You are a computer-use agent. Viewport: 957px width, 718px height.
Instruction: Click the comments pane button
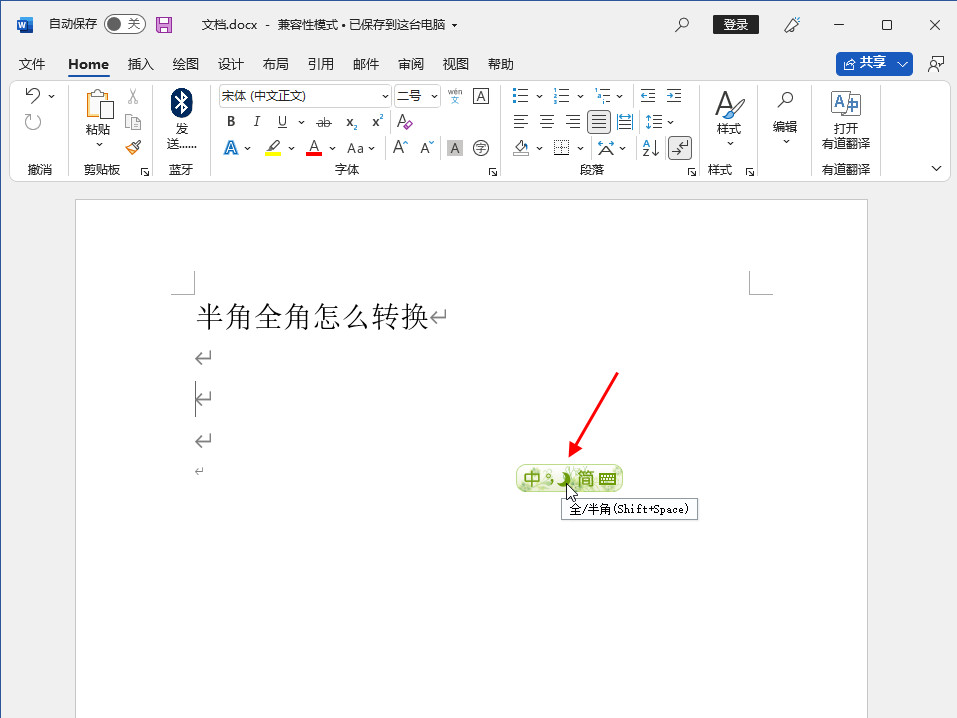(x=936, y=64)
